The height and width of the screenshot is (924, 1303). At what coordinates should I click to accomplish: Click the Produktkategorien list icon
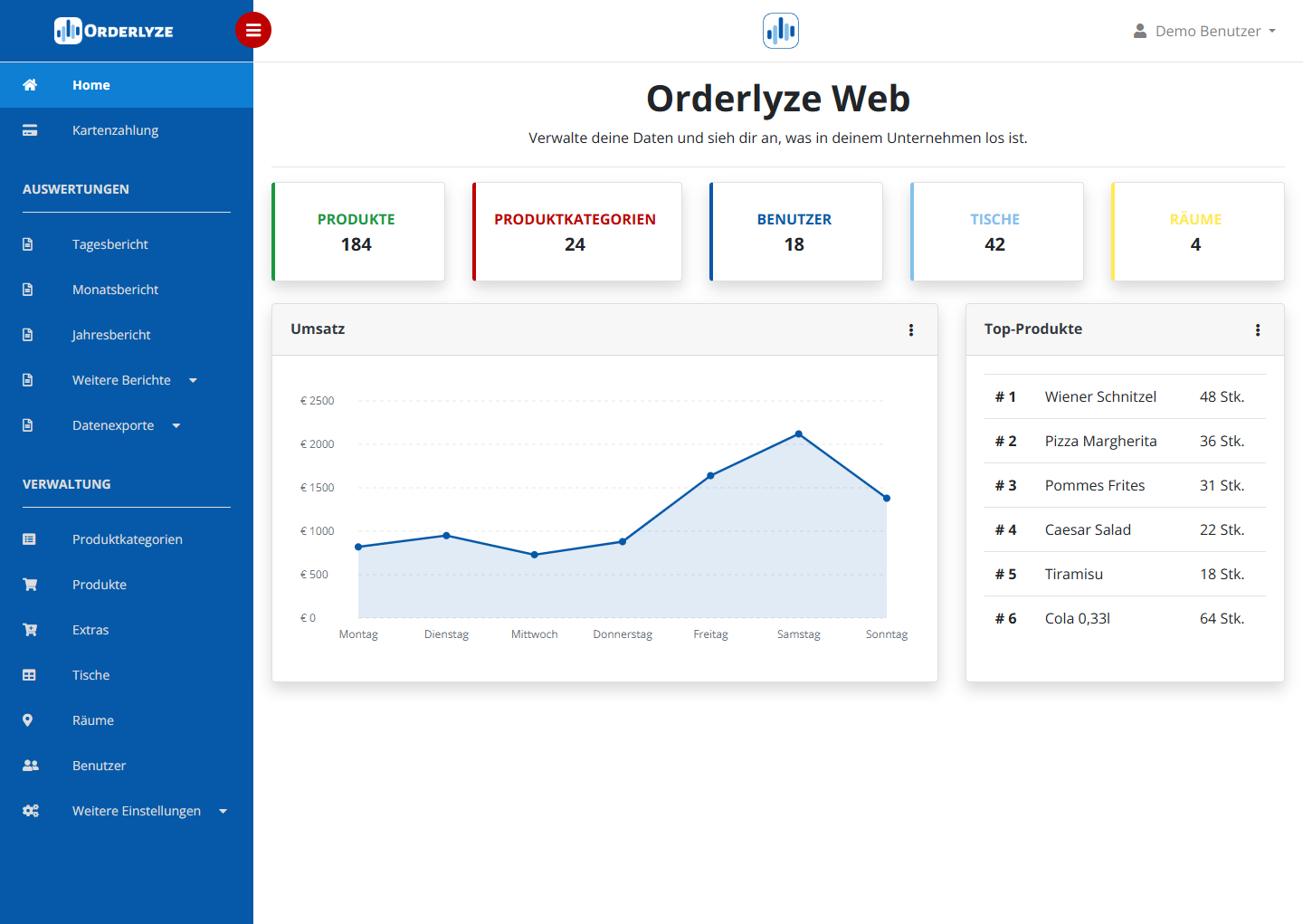click(x=29, y=539)
